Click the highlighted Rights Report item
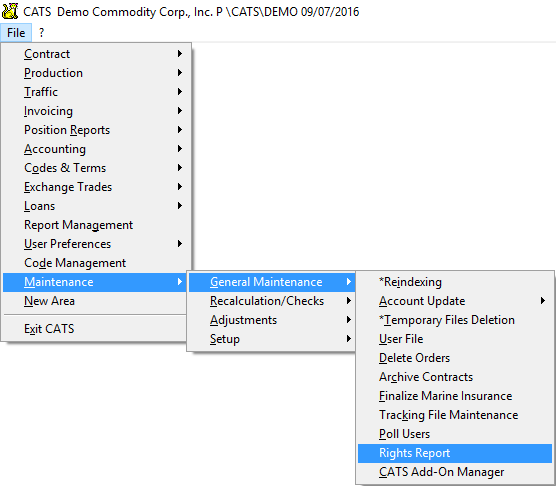 coord(455,453)
